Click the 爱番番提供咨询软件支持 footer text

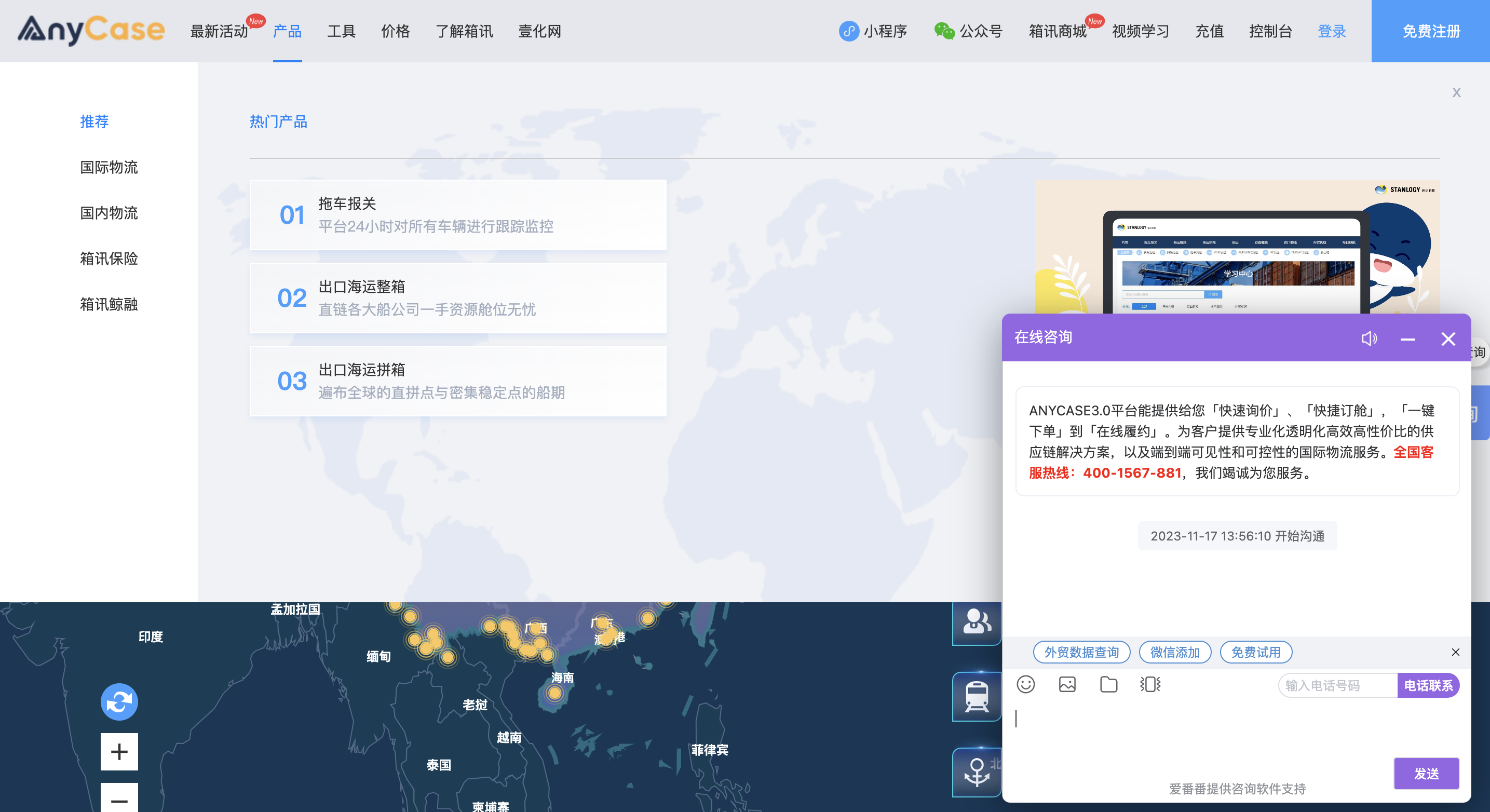tap(1237, 789)
